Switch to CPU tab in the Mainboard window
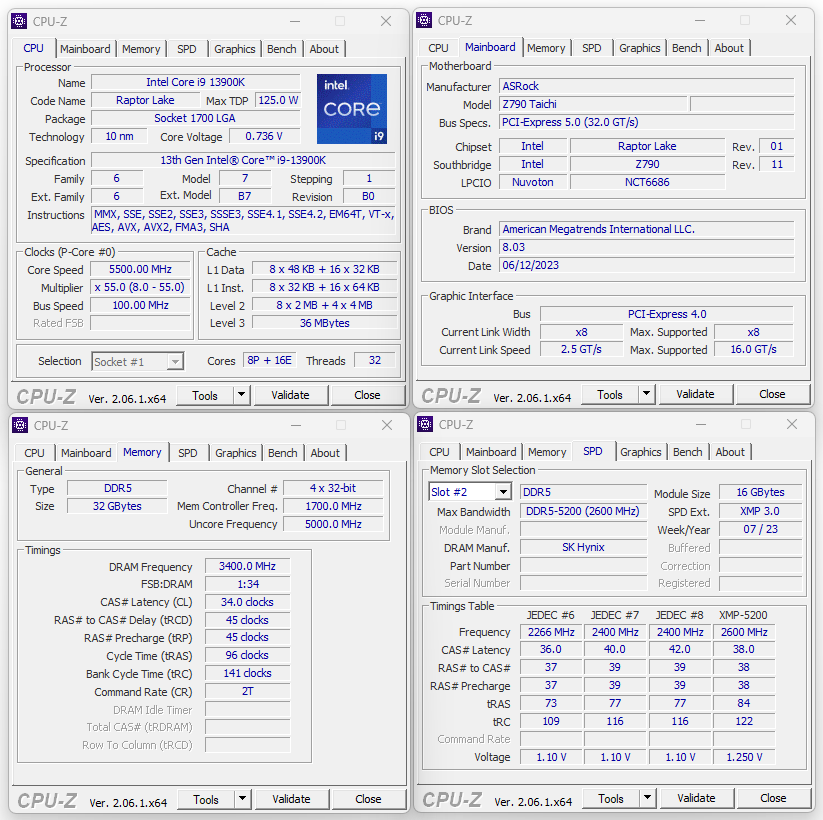 tap(438, 48)
